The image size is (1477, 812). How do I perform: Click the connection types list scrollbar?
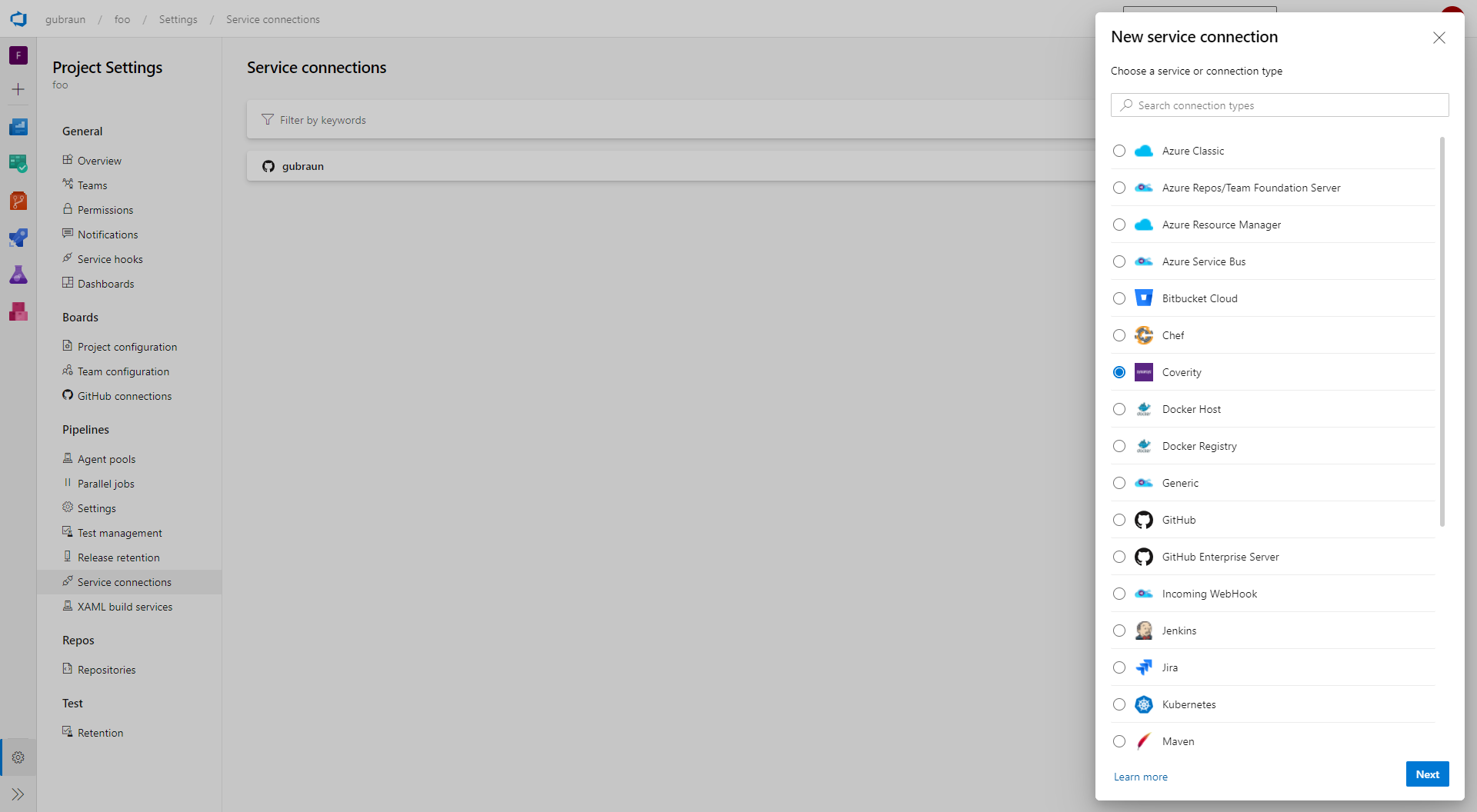tap(1442, 332)
